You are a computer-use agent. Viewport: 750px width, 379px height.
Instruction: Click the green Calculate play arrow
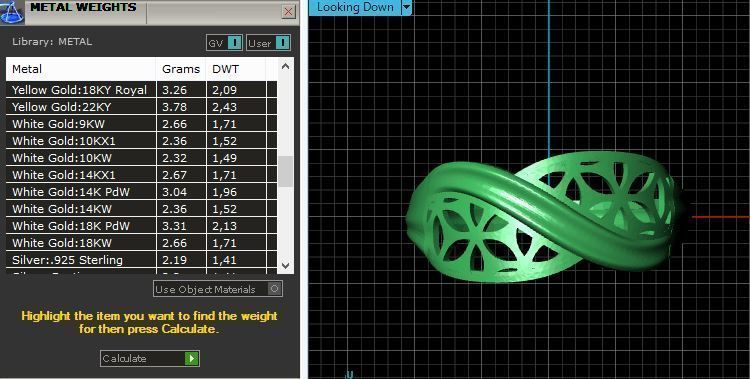(x=191, y=358)
